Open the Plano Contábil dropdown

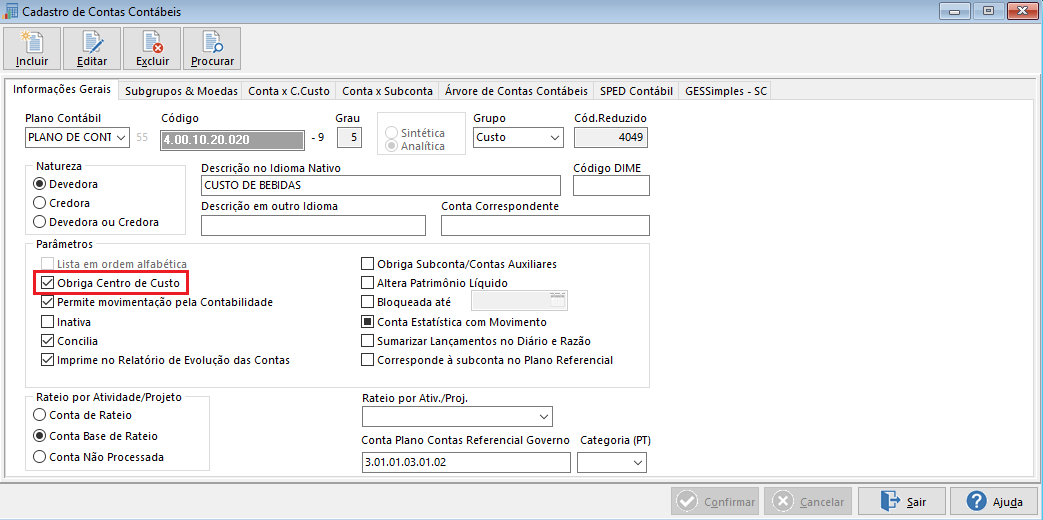(x=77, y=137)
